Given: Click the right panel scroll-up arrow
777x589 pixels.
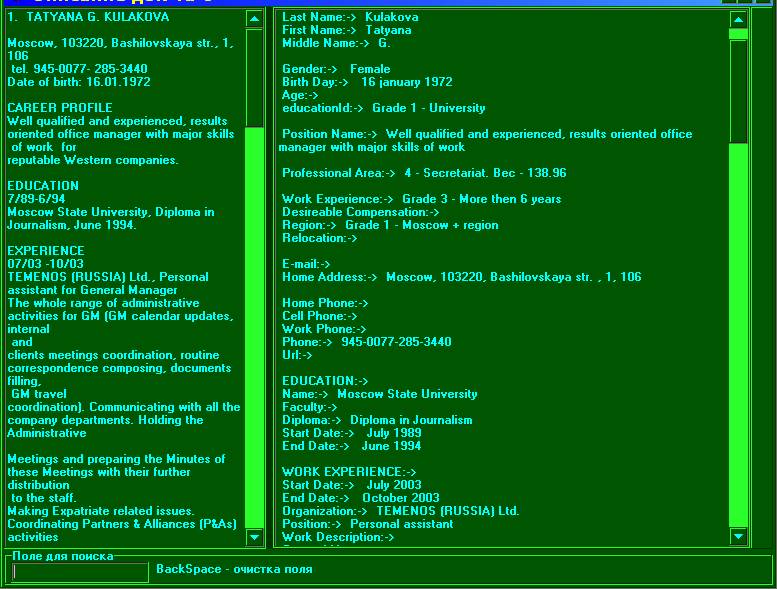Looking at the screenshot, I should point(738,19).
